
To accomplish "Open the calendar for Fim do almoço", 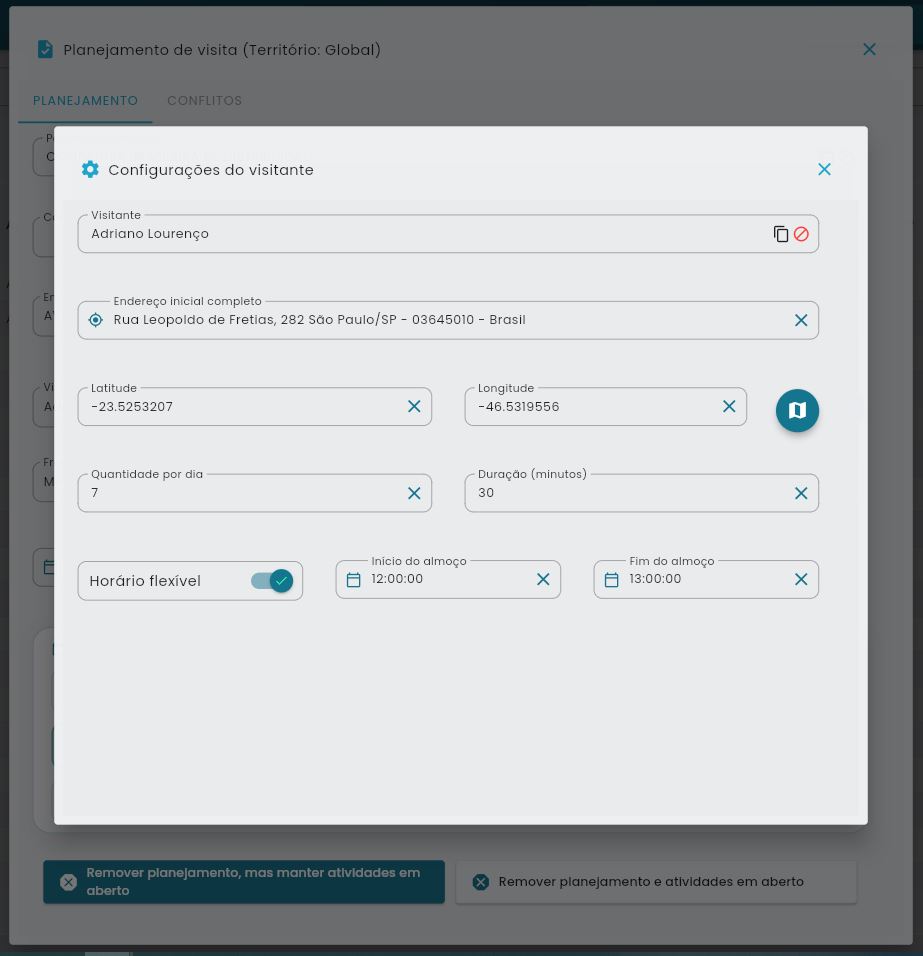I will [x=612, y=579].
